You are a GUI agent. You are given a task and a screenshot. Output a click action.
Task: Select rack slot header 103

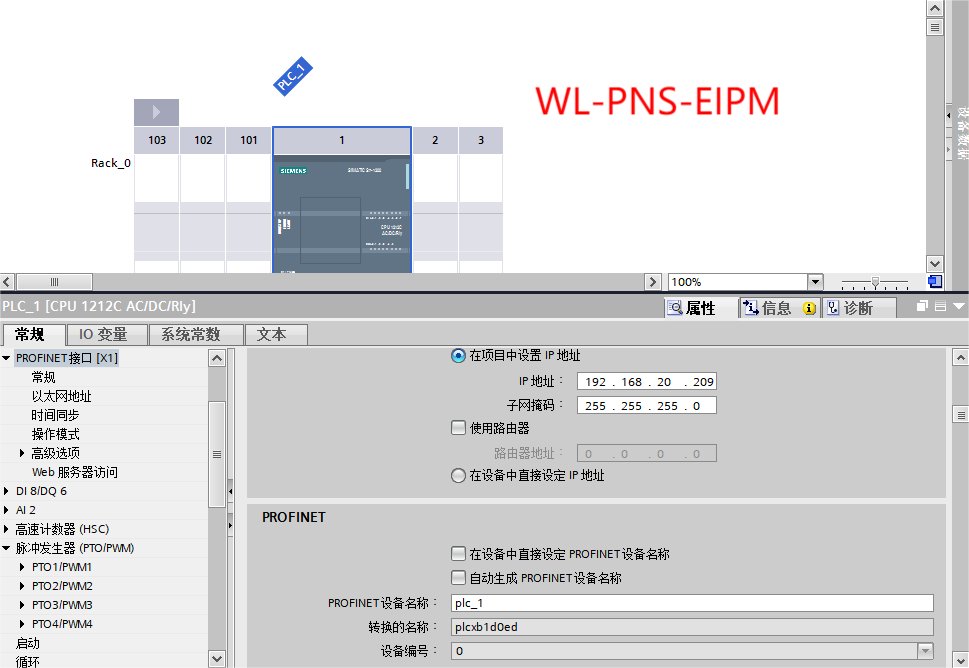tap(157, 140)
